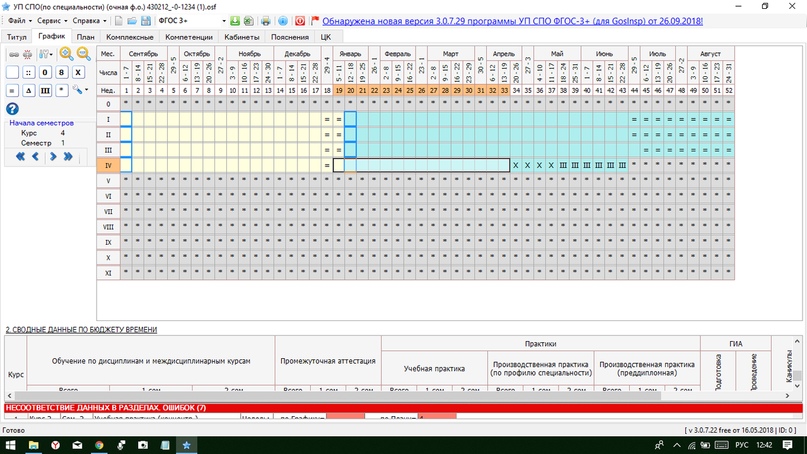The image size is (807, 454).
Task: Open the new version 3.0.7.29 update link
Action: (x=512, y=21)
